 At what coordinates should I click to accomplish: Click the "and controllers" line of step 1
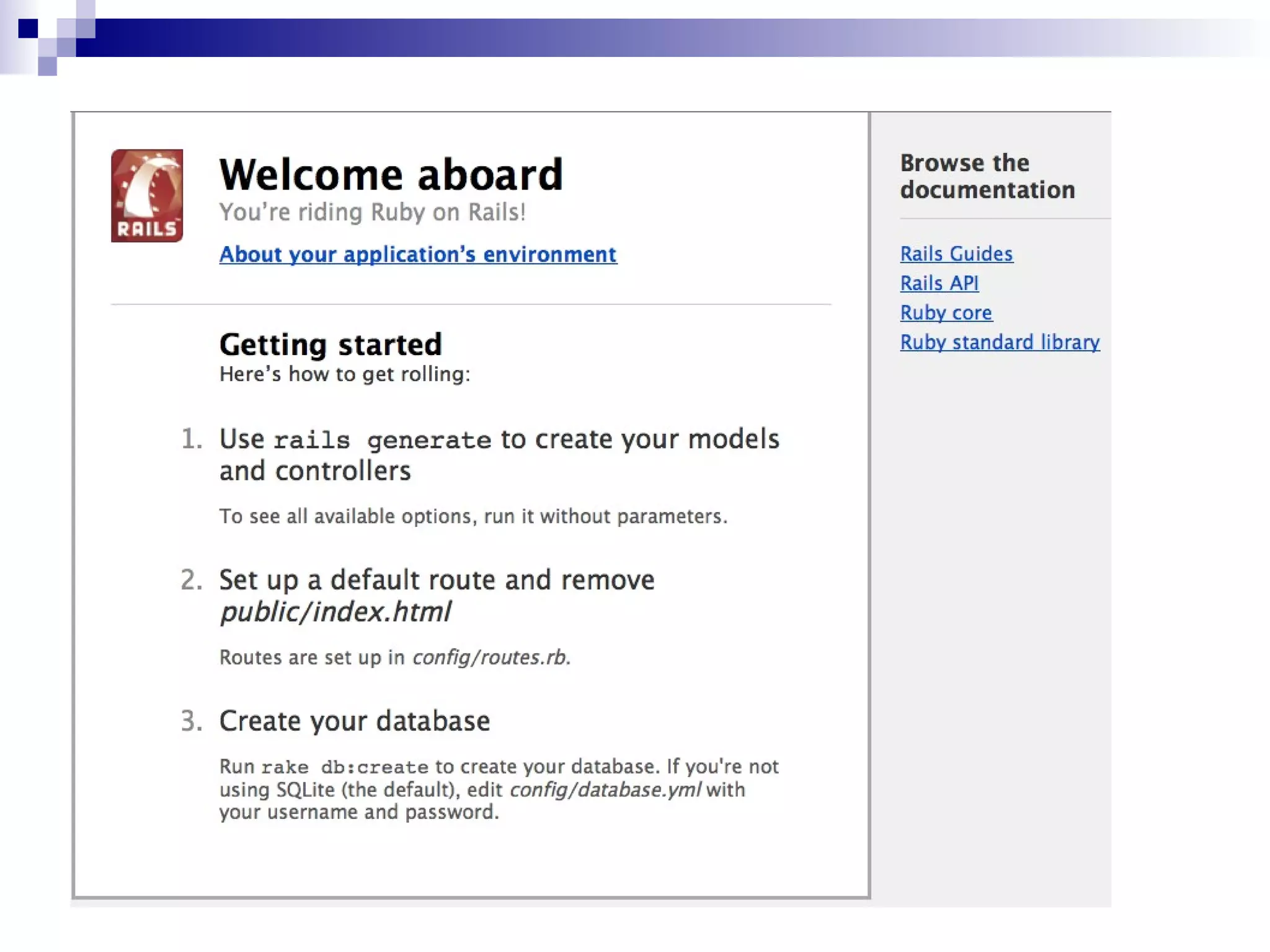pyautogui.click(x=315, y=471)
